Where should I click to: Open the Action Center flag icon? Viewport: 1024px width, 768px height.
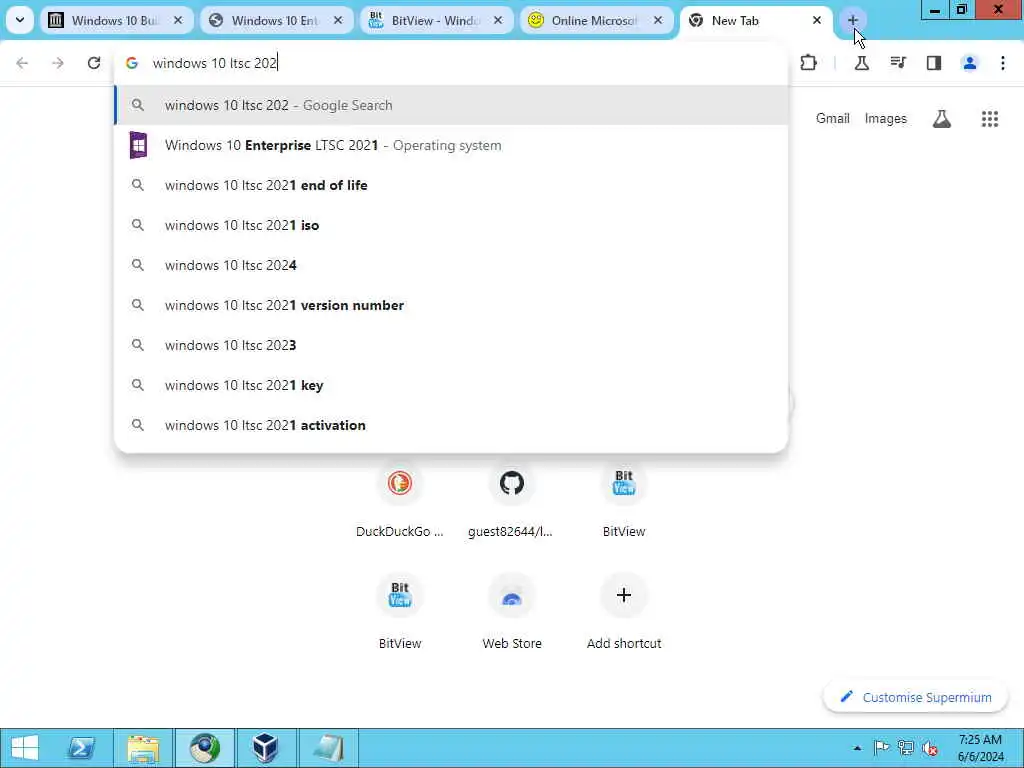pos(881,748)
